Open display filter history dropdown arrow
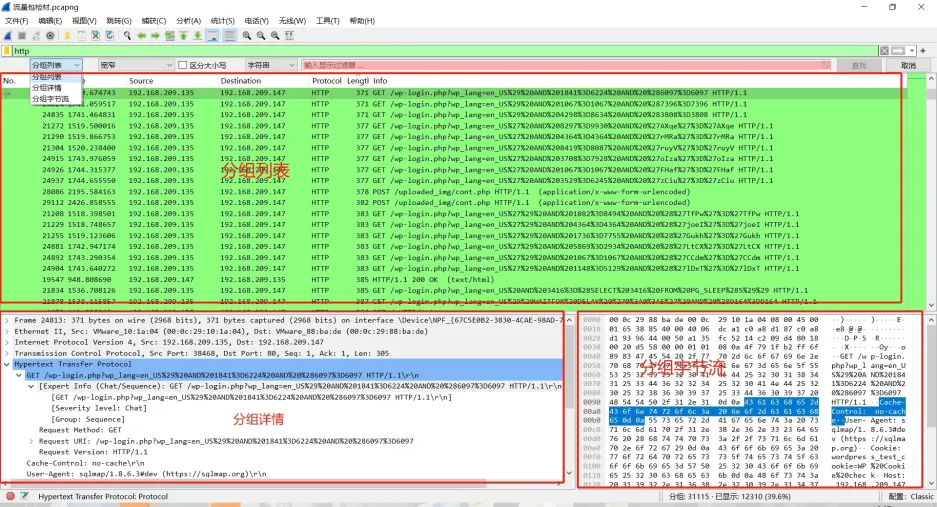 (x=912, y=51)
